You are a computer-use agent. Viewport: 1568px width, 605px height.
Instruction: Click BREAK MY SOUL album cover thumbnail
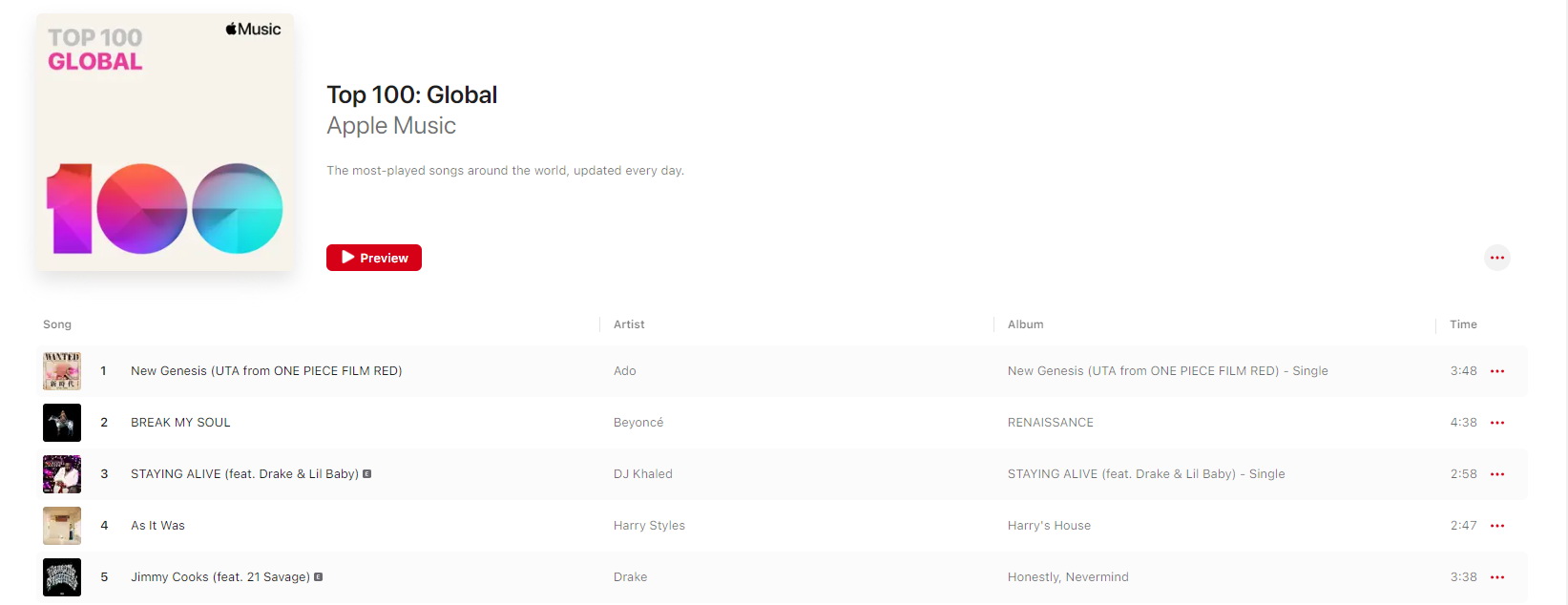pos(62,423)
